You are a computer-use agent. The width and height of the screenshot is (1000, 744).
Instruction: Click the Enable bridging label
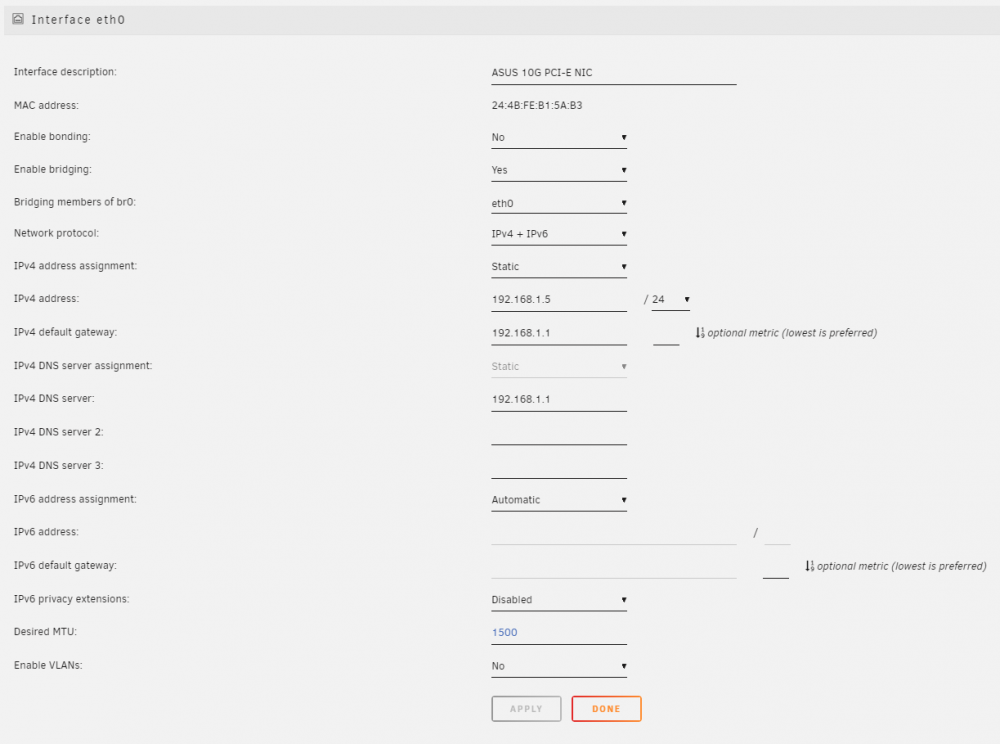53,170
